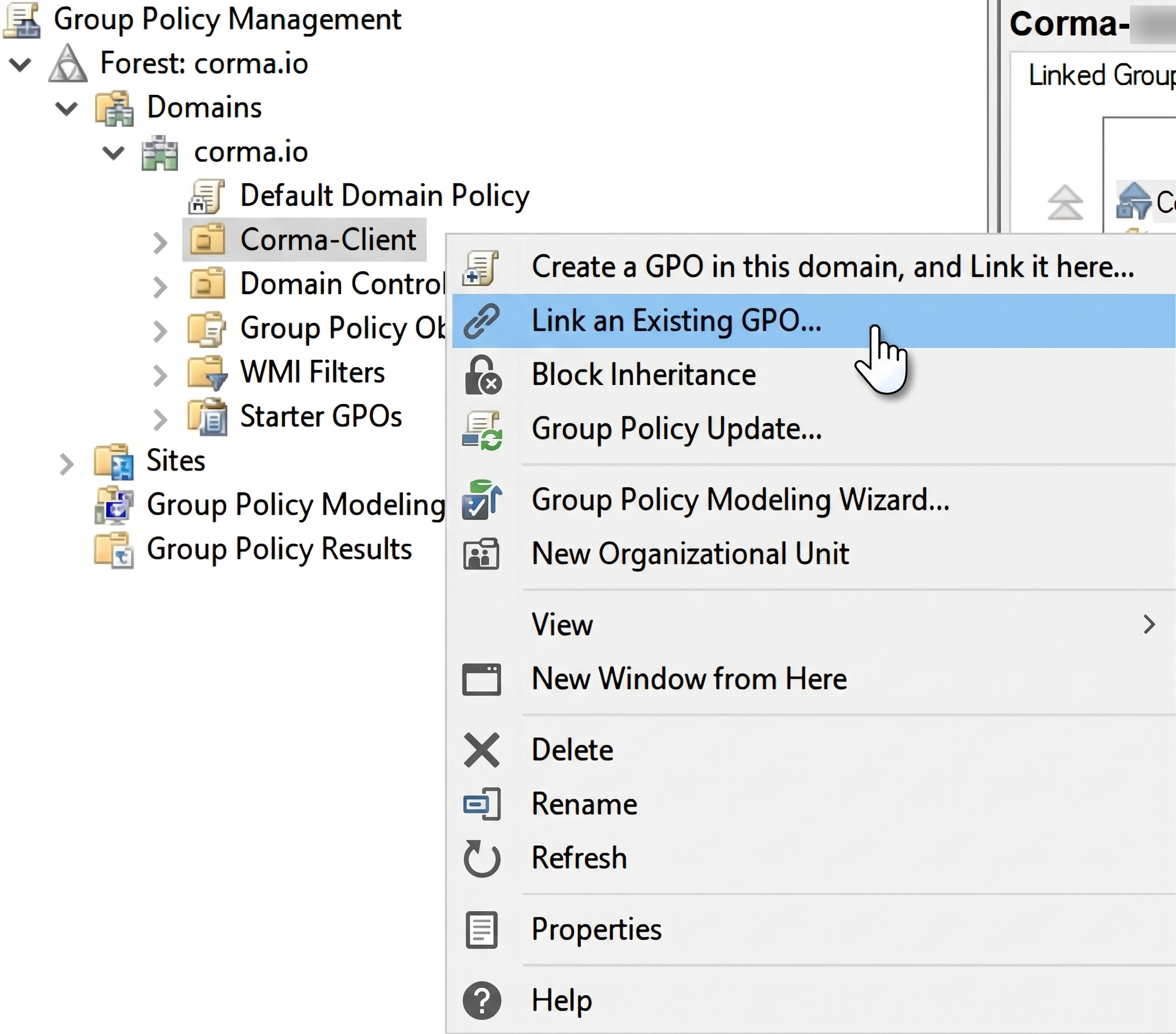Image resolution: width=1176 pixels, height=1034 pixels.
Task: Click the Sites folder icon
Action: pos(114,462)
